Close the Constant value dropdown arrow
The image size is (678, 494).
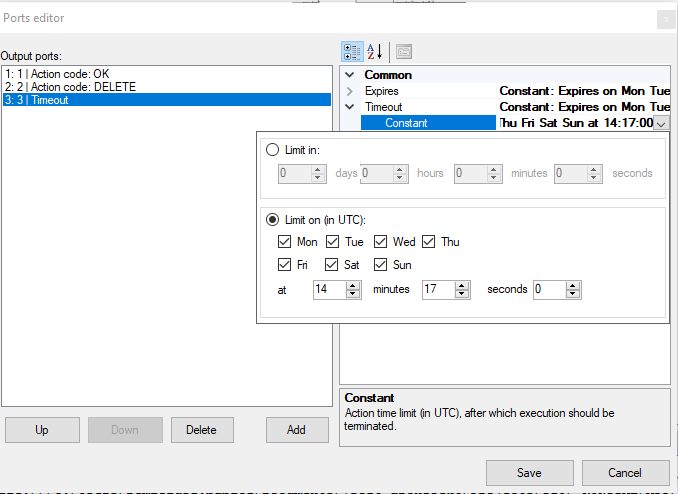pyautogui.click(x=661, y=123)
